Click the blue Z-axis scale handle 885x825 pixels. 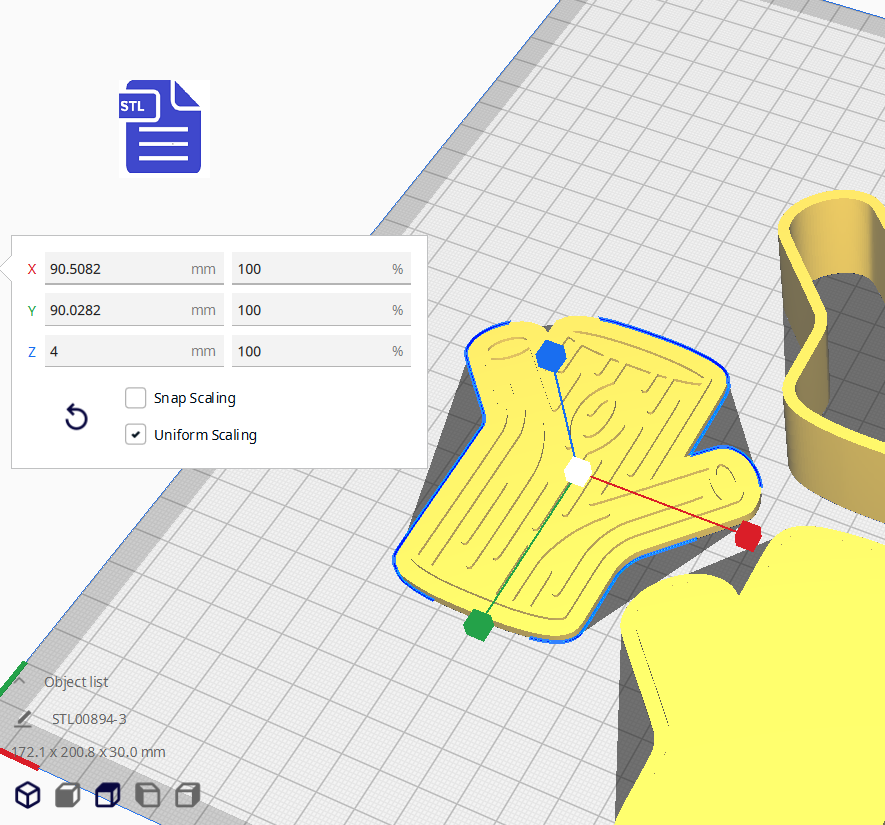click(x=550, y=355)
